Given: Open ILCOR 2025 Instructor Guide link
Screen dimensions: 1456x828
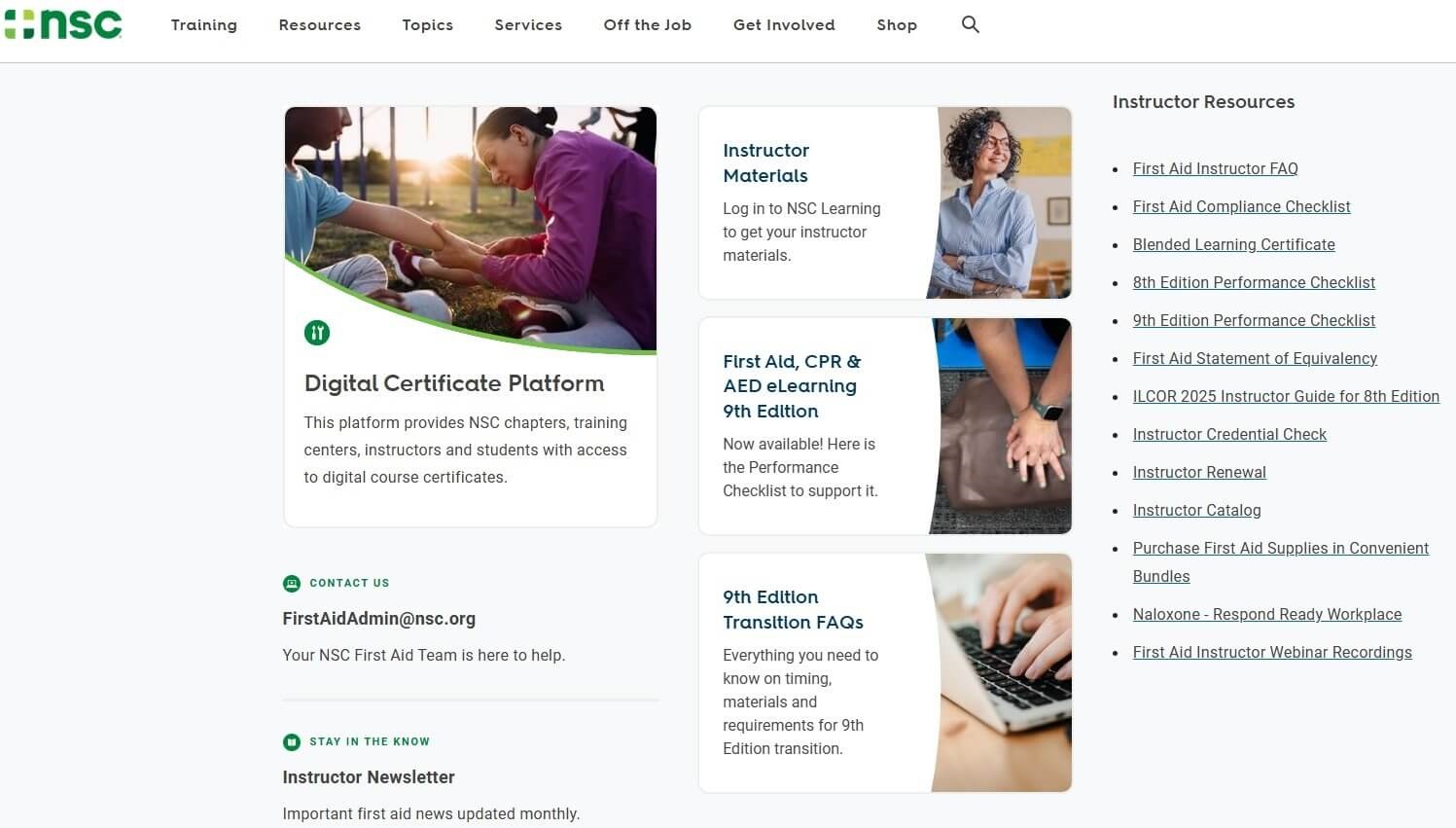Looking at the screenshot, I should pyautogui.click(x=1286, y=396).
